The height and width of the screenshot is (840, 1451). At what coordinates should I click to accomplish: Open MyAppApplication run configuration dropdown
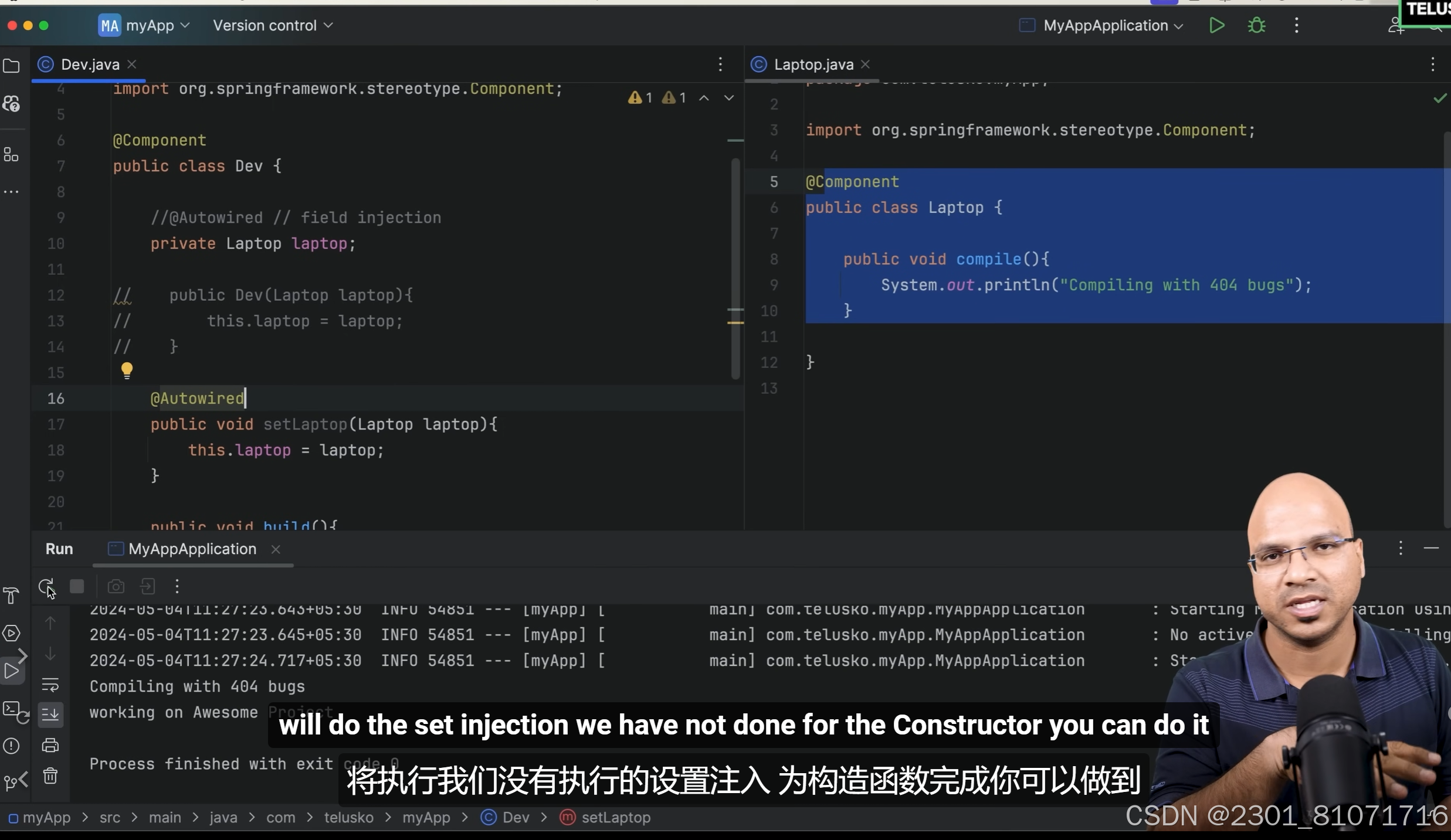pos(1105,26)
